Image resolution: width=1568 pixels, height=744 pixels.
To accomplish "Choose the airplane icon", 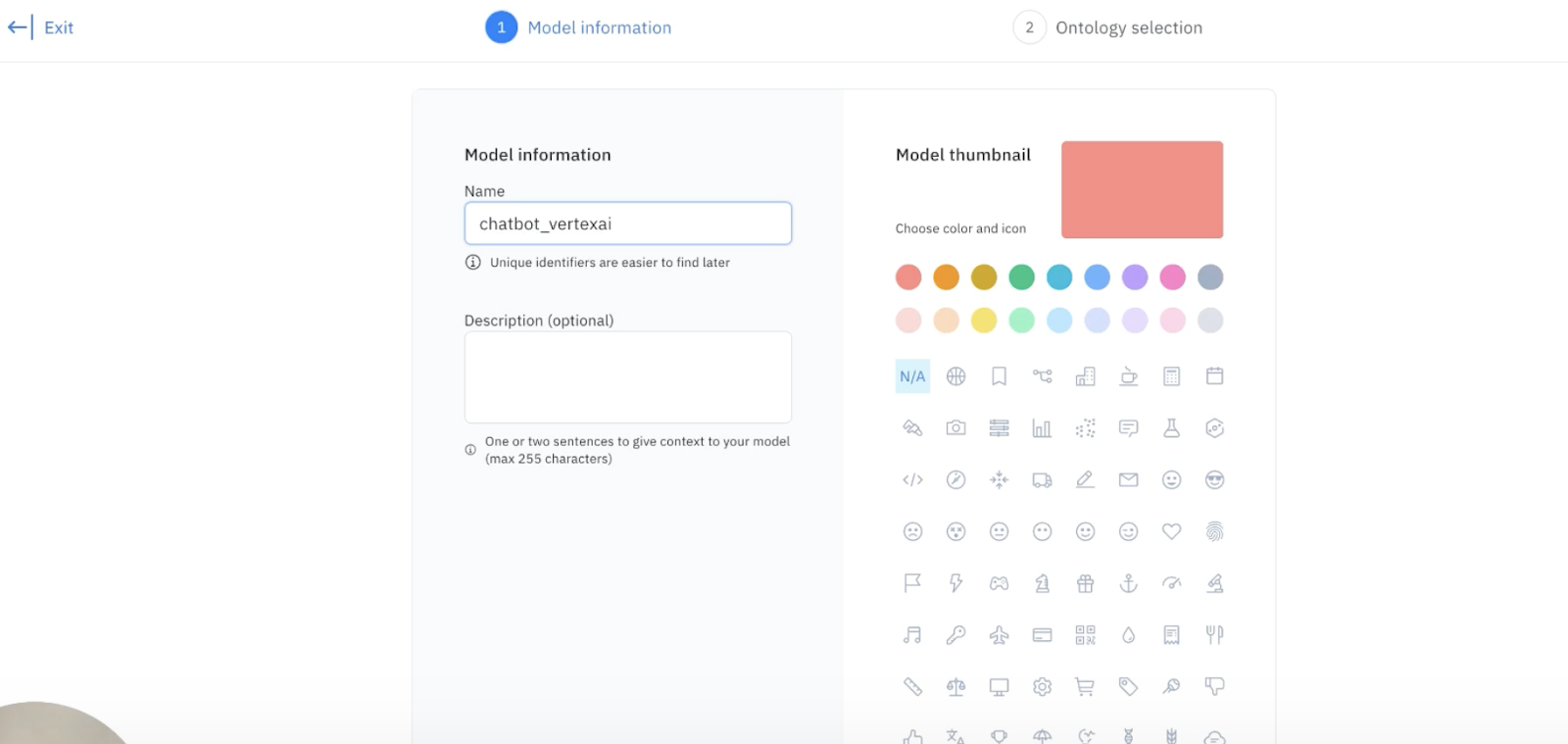I will point(1000,635).
